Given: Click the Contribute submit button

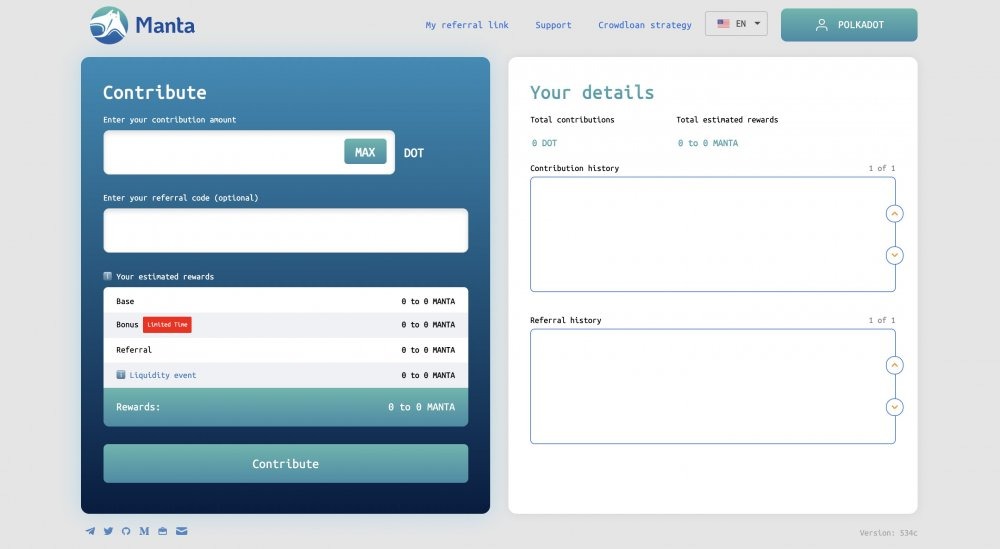Looking at the screenshot, I should [x=286, y=464].
